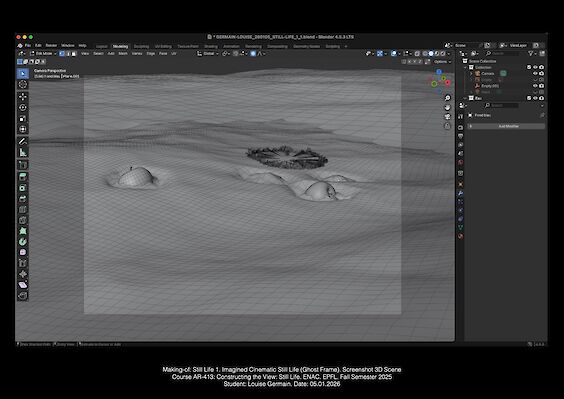Select the Spin tool
This screenshot has height=399, width=564.
[x=23, y=242]
